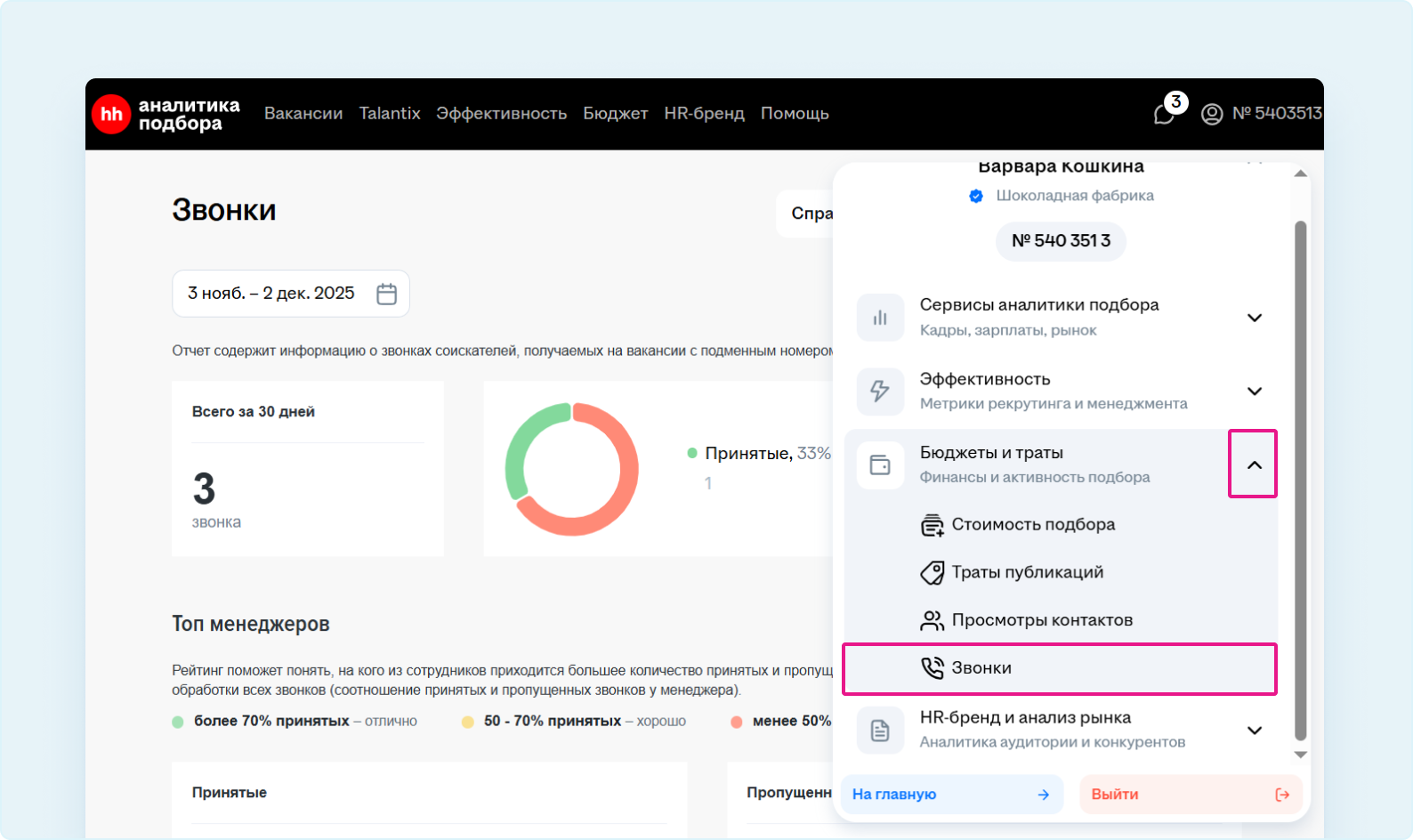Screen dimensions: 1413x840
Task: Click the На главную button
Action: coord(951,795)
